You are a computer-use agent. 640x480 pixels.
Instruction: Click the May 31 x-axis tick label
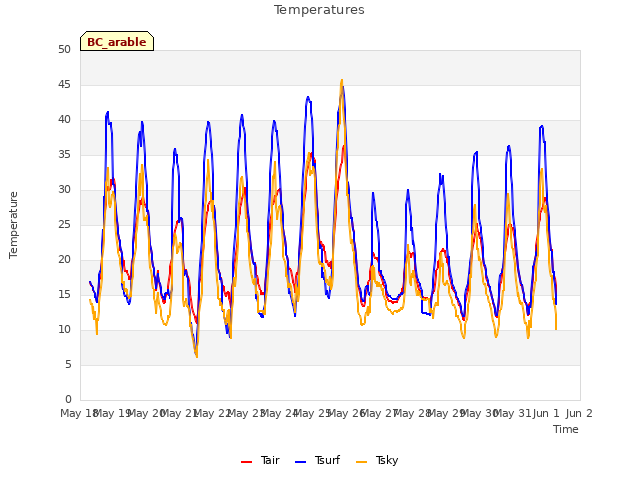coord(513,413)
